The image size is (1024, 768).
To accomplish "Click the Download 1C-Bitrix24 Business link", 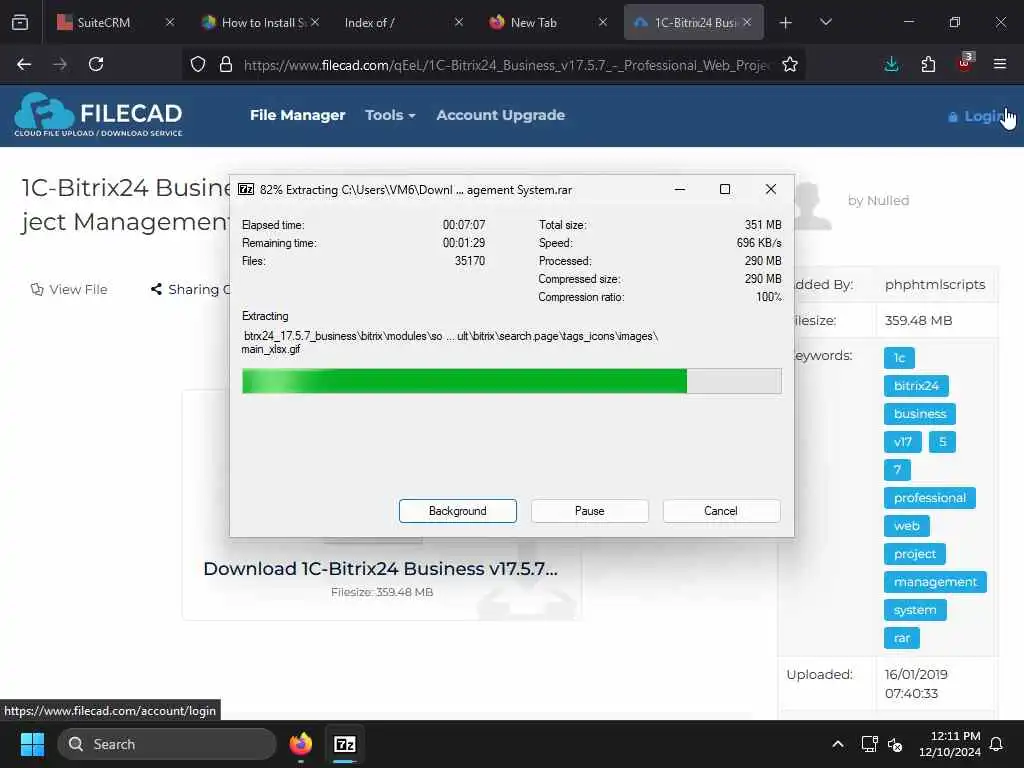I will [x=381, y=569].
